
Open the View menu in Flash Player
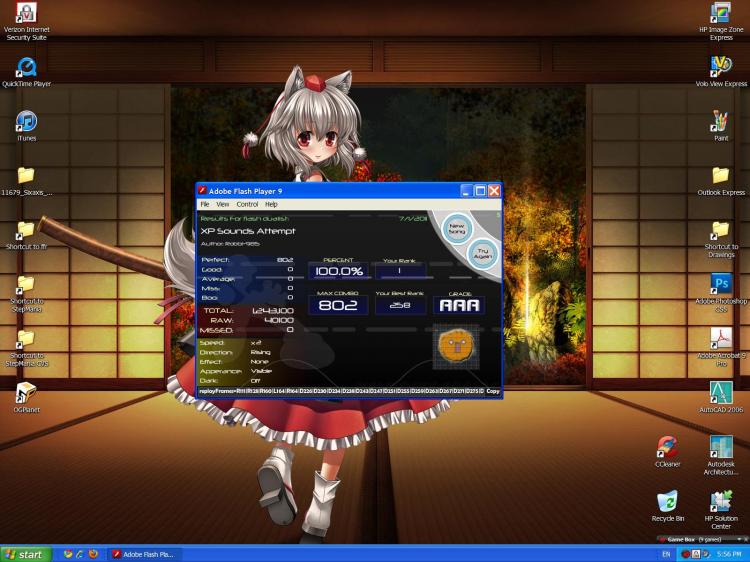point(222,204)
